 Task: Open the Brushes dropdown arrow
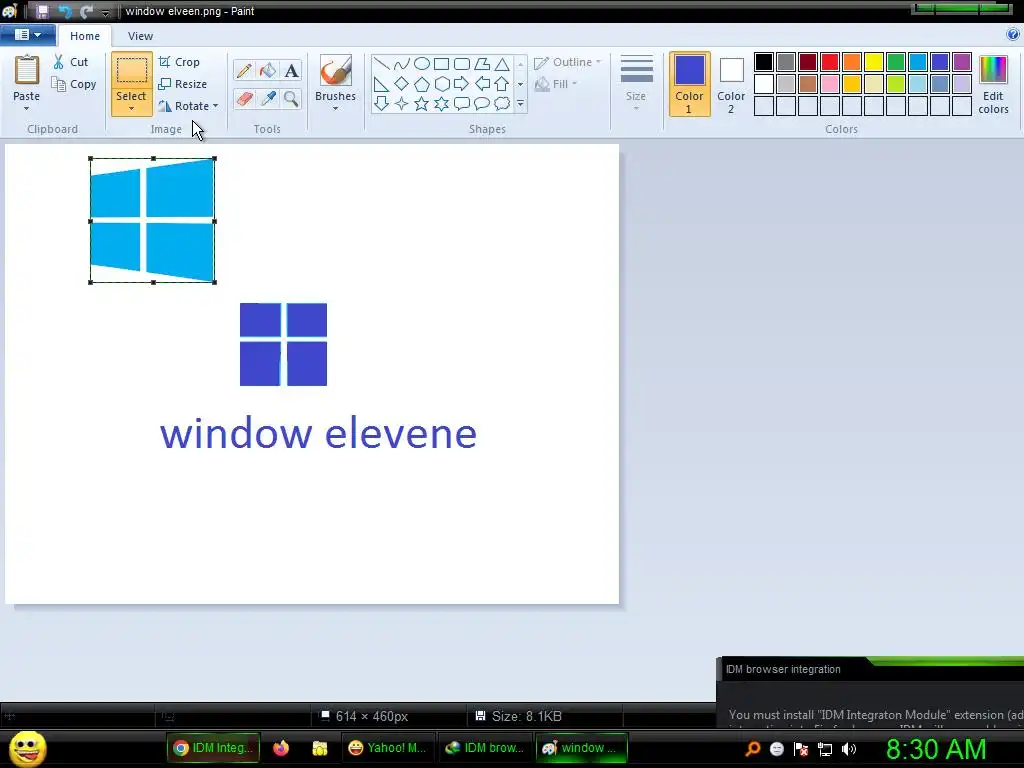pyautogui.click(x=336, y=108)
